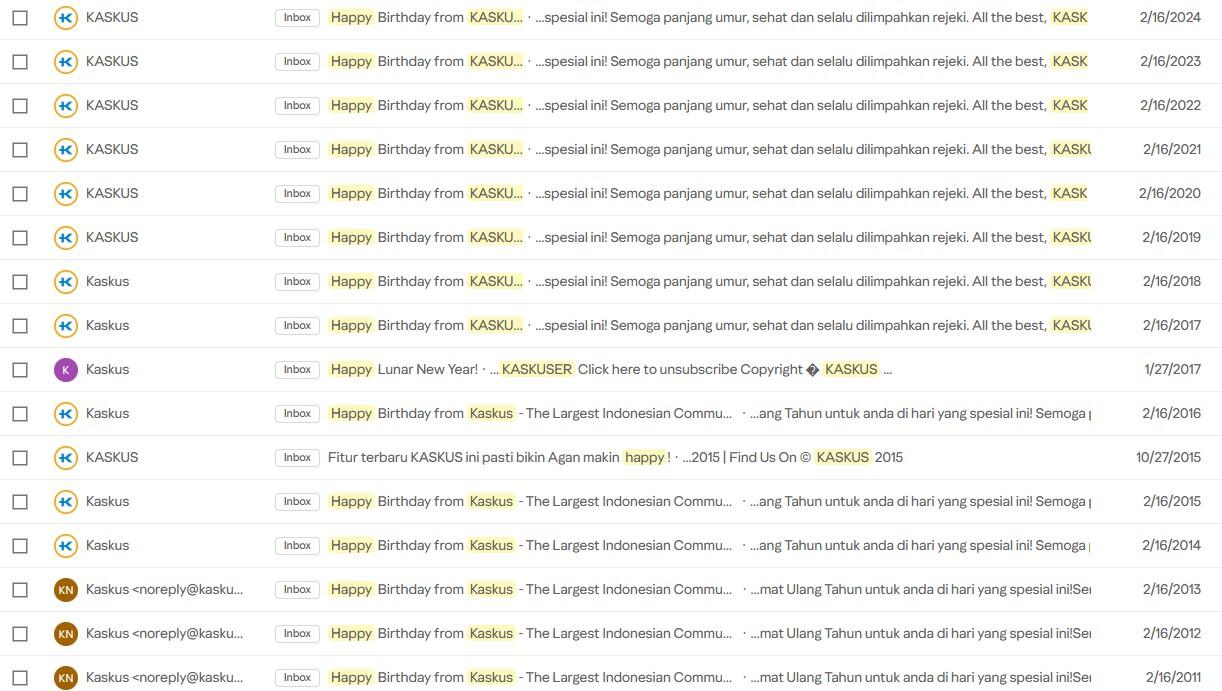Click sender 'Kaskus <noreply@kasku...' on the 2/16/2013 row

point(164,589)
